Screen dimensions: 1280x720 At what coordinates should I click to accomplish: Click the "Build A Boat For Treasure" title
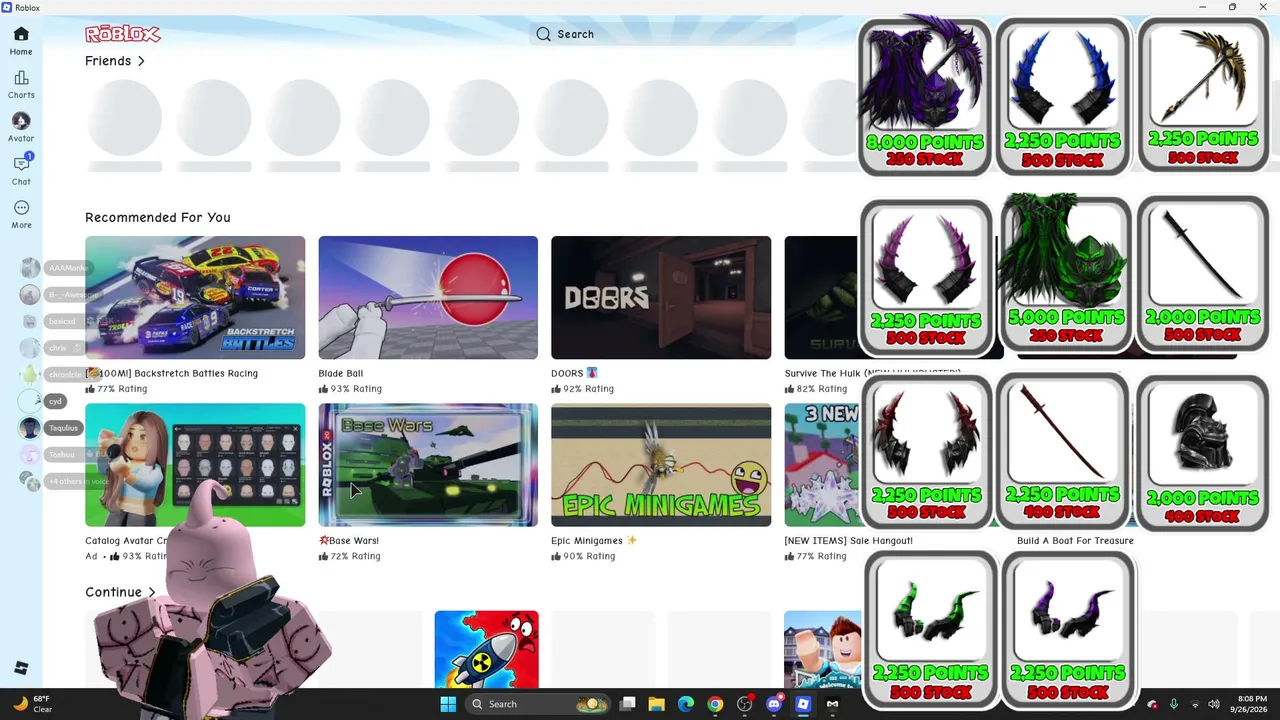[1075, 541]
